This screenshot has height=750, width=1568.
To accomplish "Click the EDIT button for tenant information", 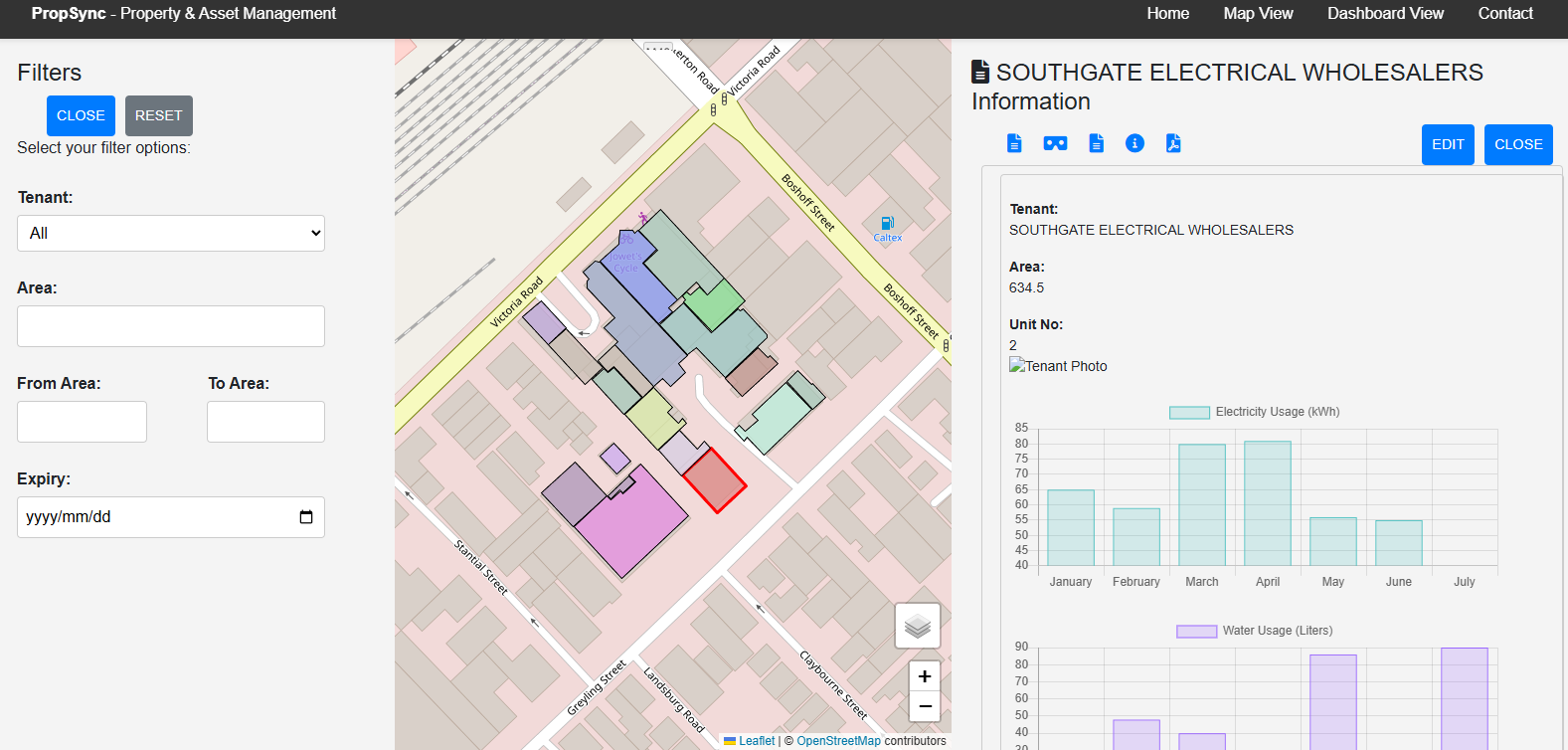I will 1448,145.
